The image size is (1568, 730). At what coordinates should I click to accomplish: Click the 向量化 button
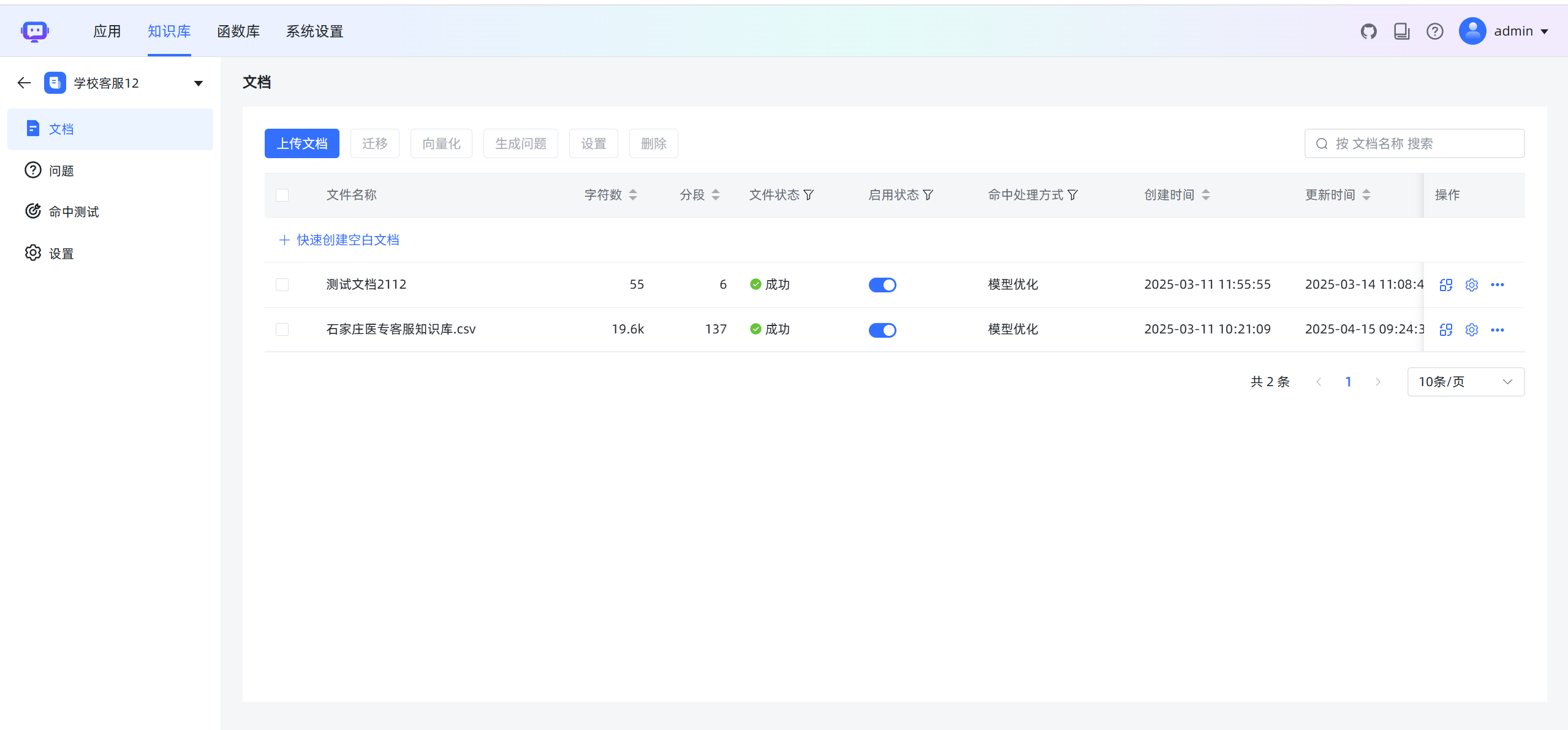[x=441, y=143]
